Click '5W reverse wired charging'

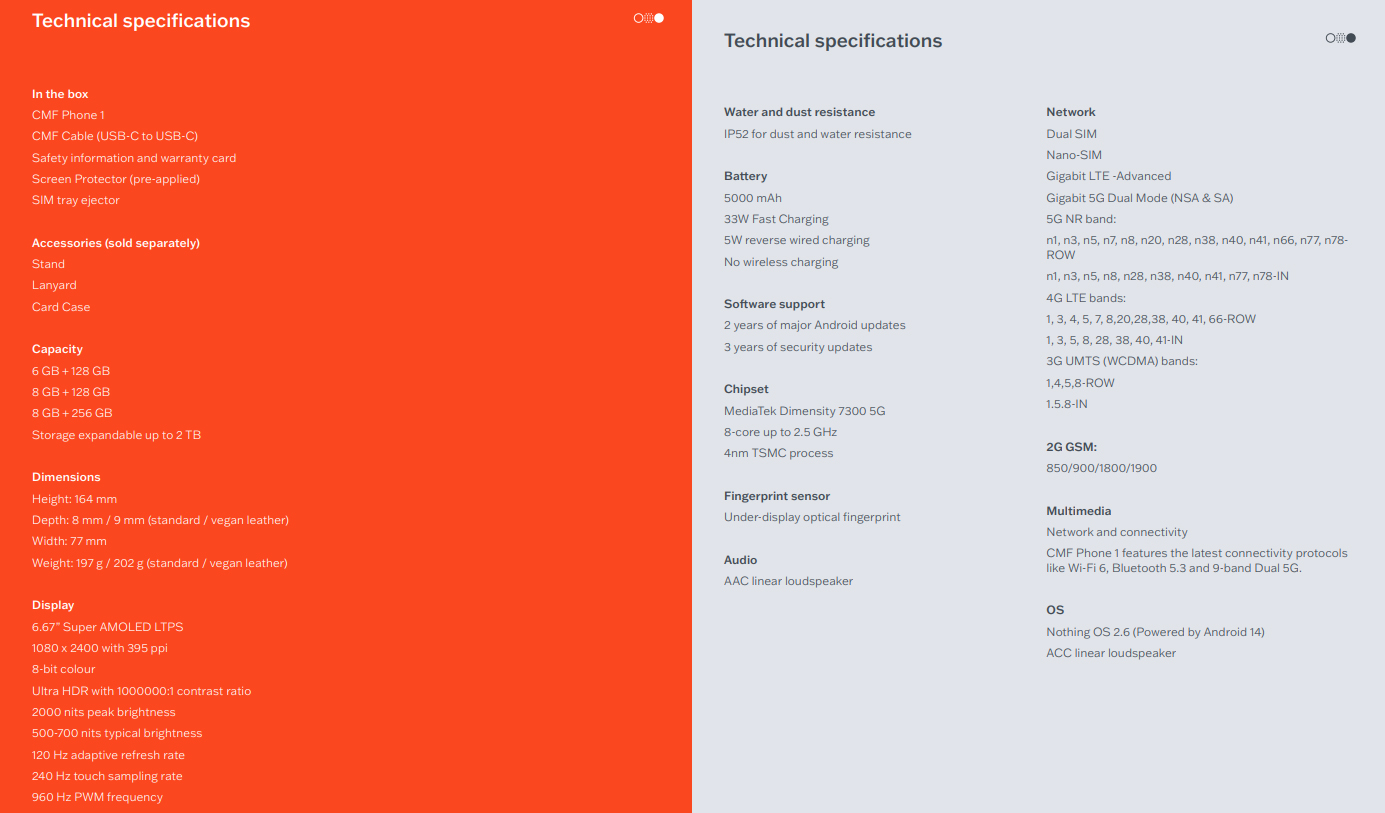(x=797, y=240)
